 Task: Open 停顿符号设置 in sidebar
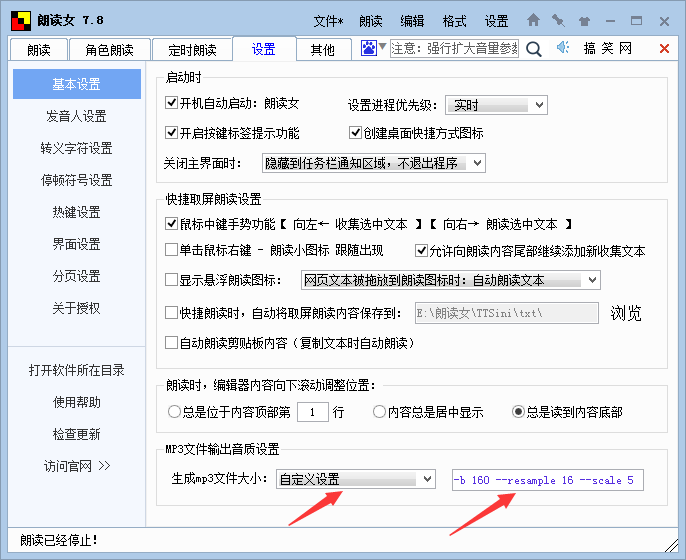point(77,180)
